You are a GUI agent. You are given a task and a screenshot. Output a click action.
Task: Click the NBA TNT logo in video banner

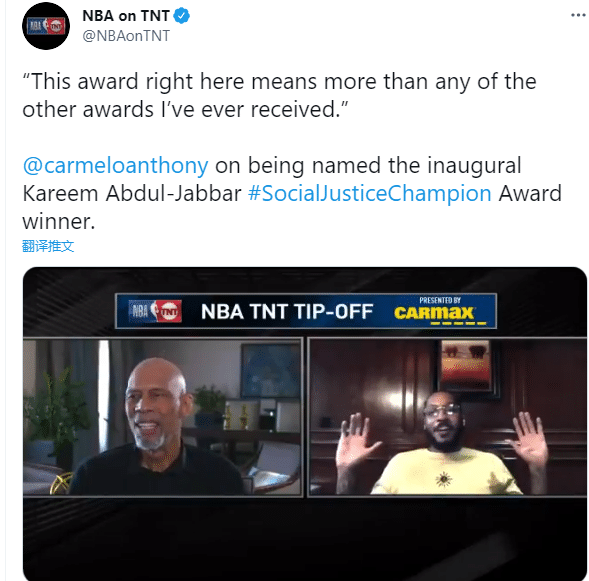point(155,311)
